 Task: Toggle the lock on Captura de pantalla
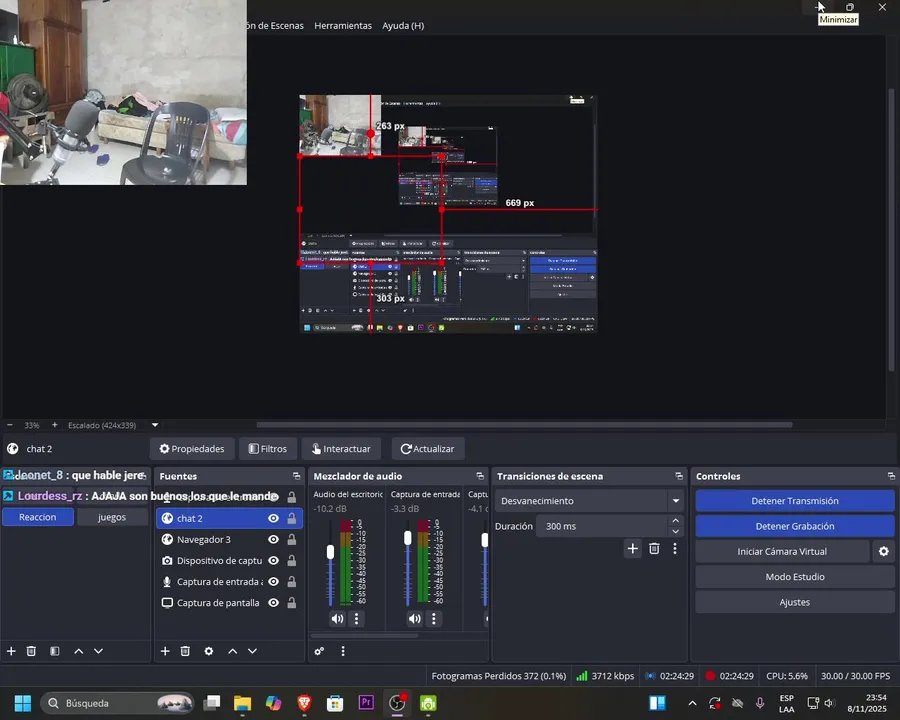pyautogui.click(x=292, y=602)
